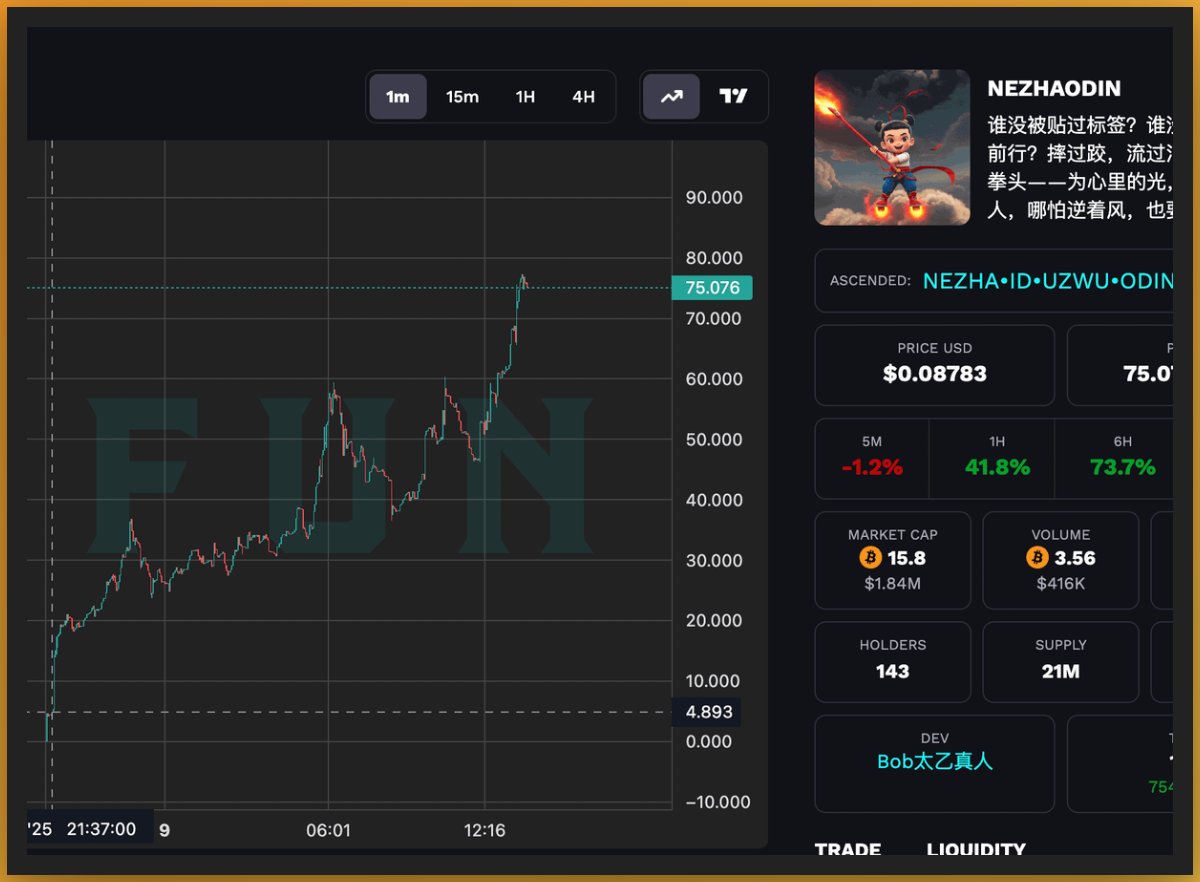Click the 5M change -1.2% value
The image size is (1200, 882).
[872, 467]
